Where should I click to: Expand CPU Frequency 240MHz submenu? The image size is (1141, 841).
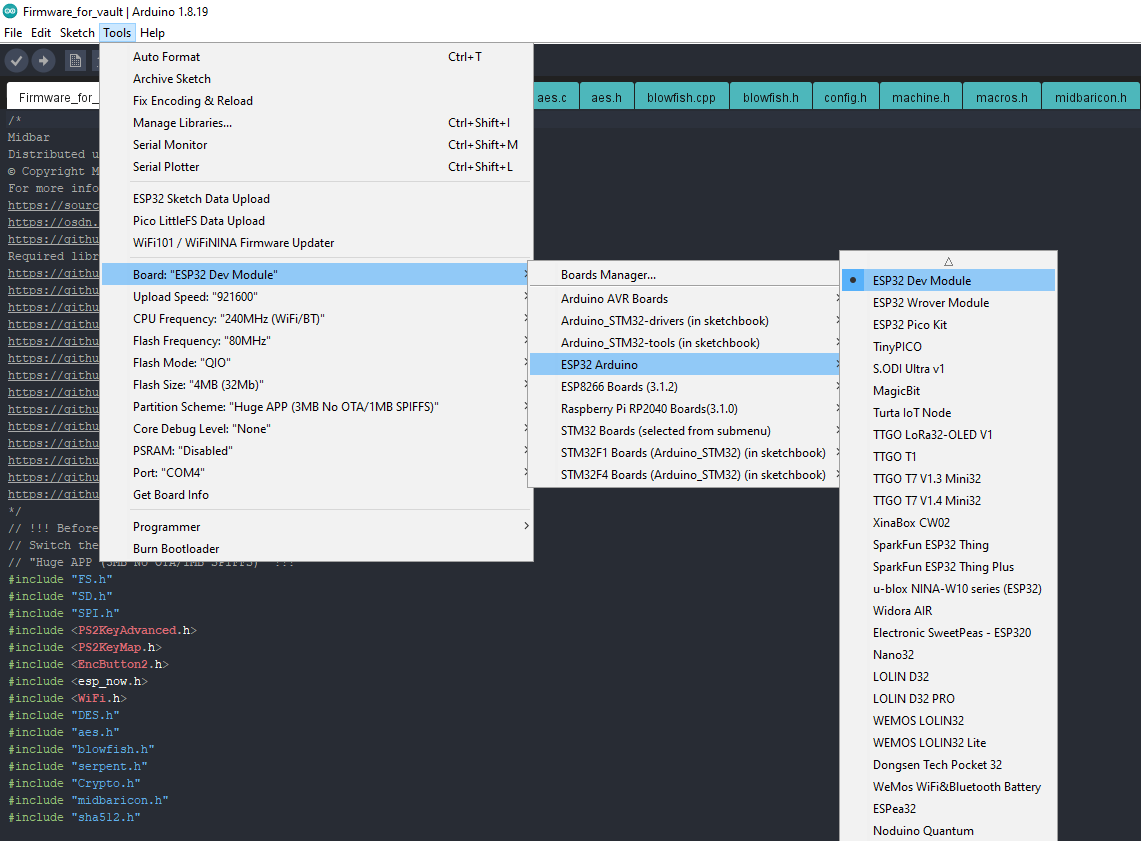click(316, 319)
